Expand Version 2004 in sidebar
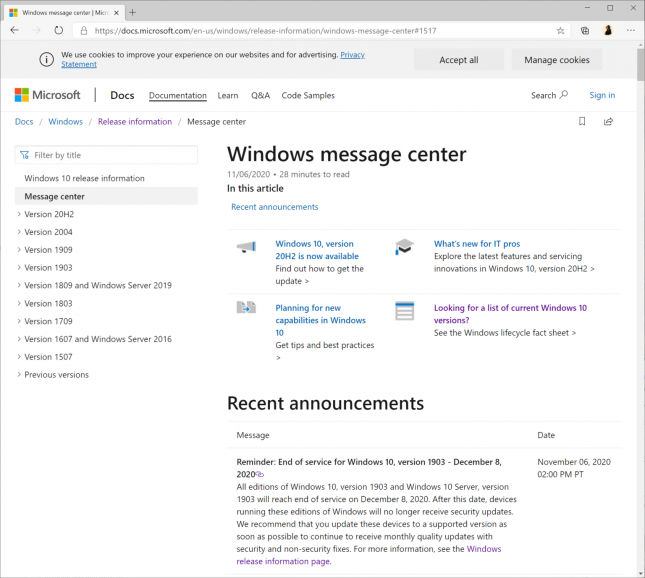This screenshot has width=645, height=578. pyautogui.click(x=19, y=232)
